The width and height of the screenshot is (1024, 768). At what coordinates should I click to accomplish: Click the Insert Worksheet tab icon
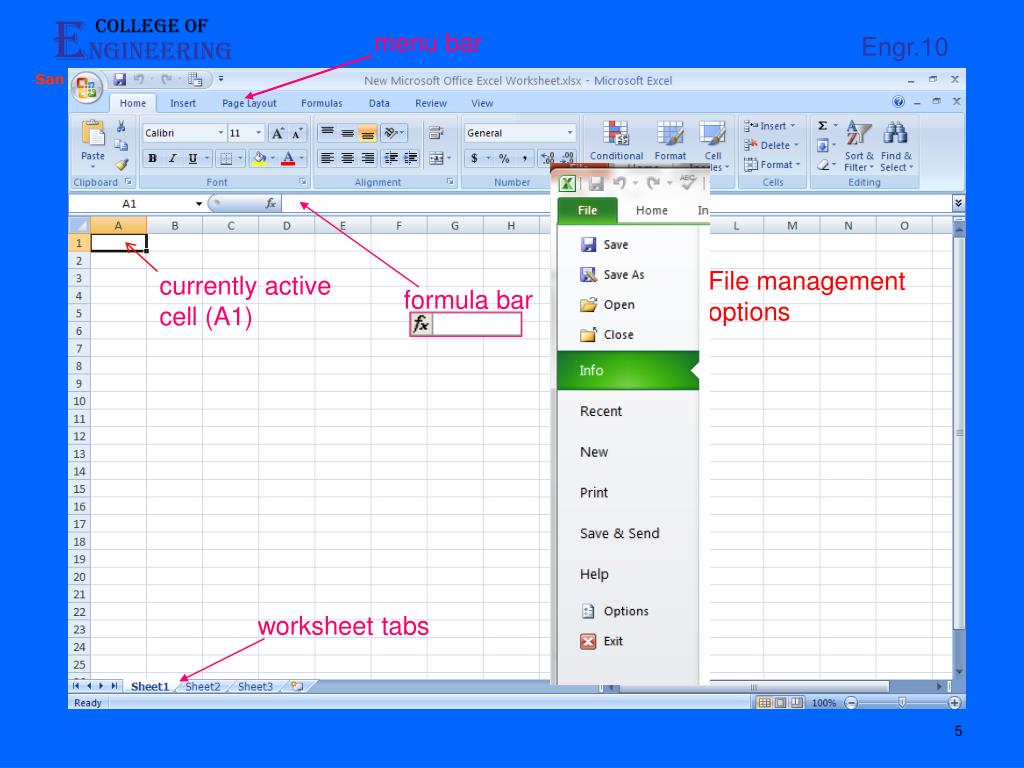point(297,686)
